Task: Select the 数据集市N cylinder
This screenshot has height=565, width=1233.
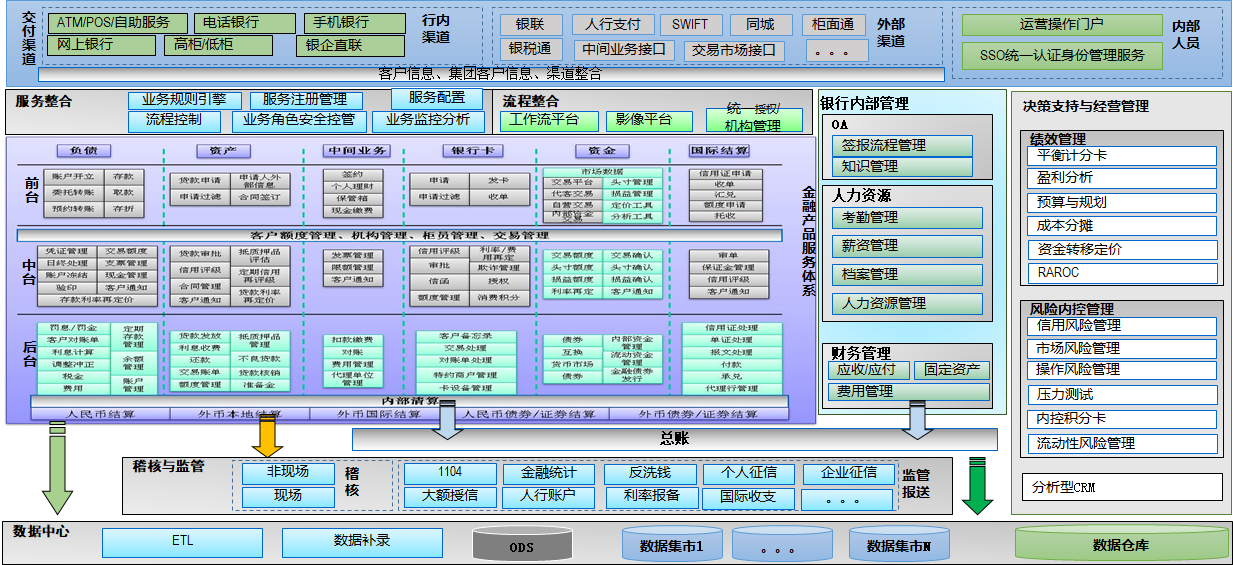Action: [x=899, y=545]
